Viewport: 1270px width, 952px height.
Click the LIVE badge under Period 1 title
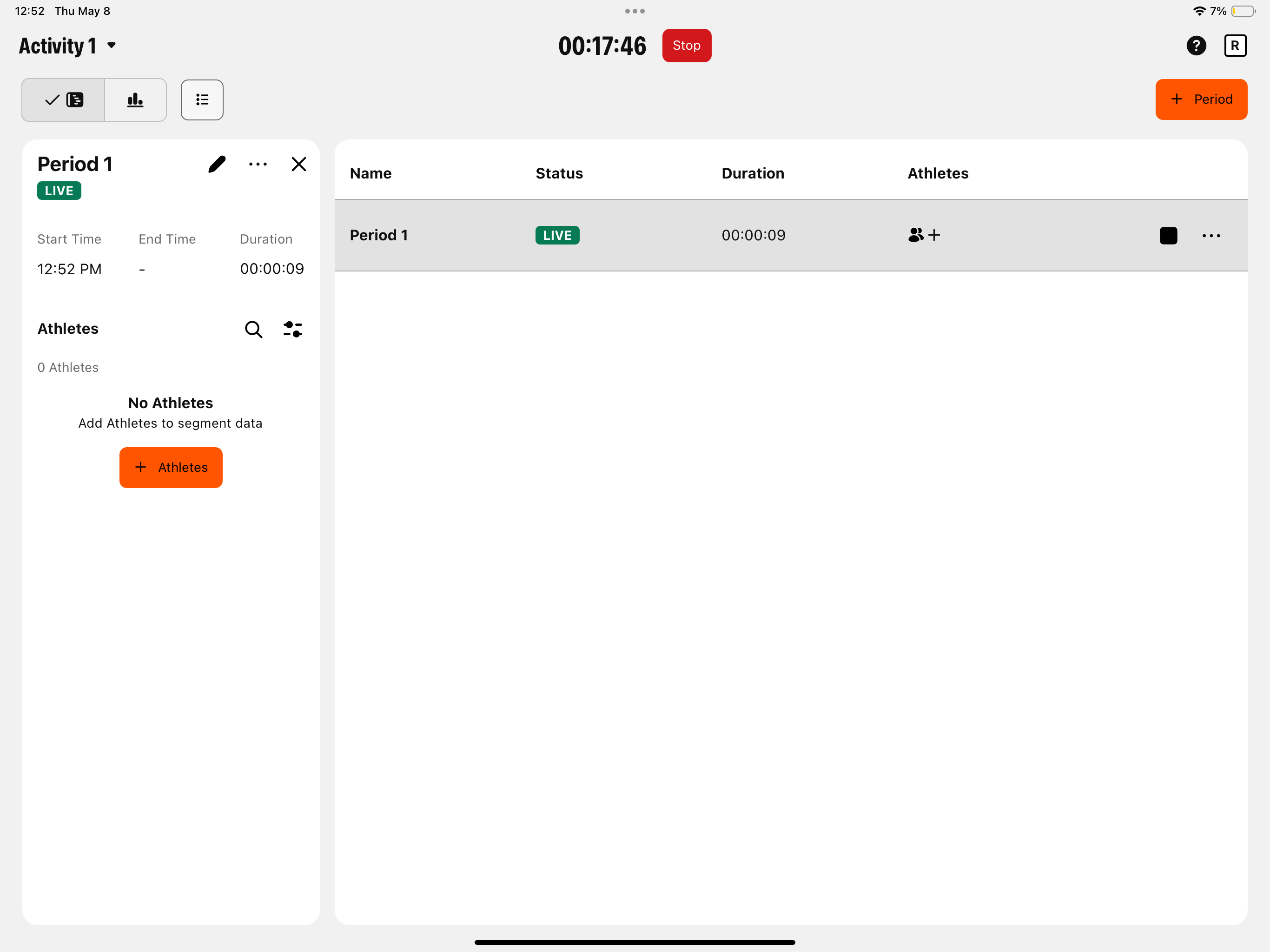click(59, 191)
